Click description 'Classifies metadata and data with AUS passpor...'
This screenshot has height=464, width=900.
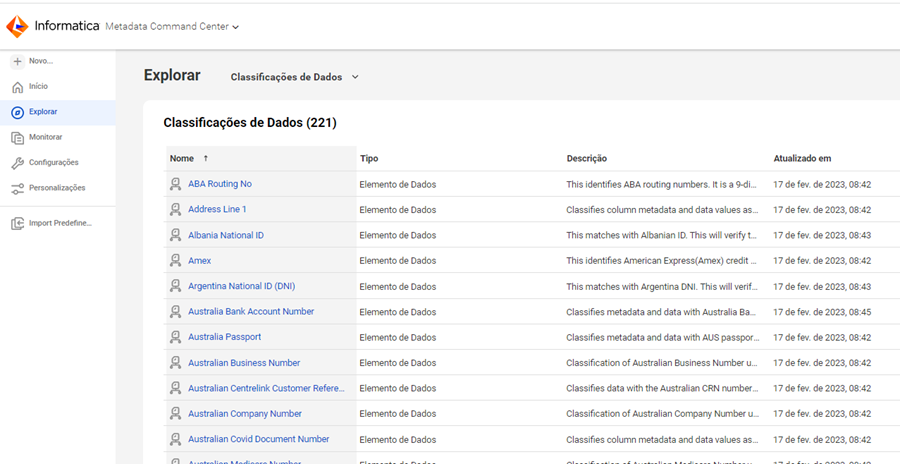(662, 337)
